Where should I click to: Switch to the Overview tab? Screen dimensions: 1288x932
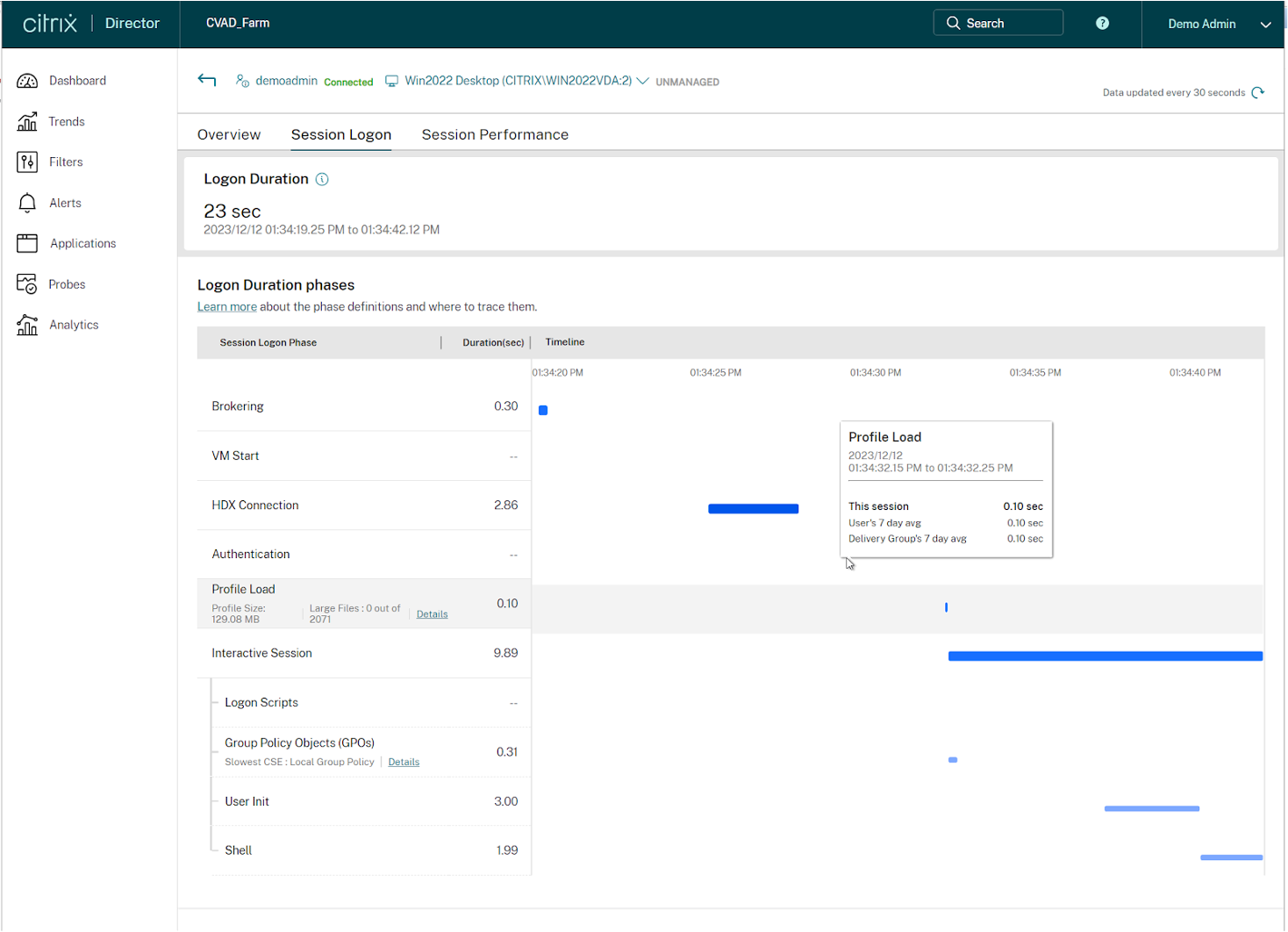(x=228, y=134)
